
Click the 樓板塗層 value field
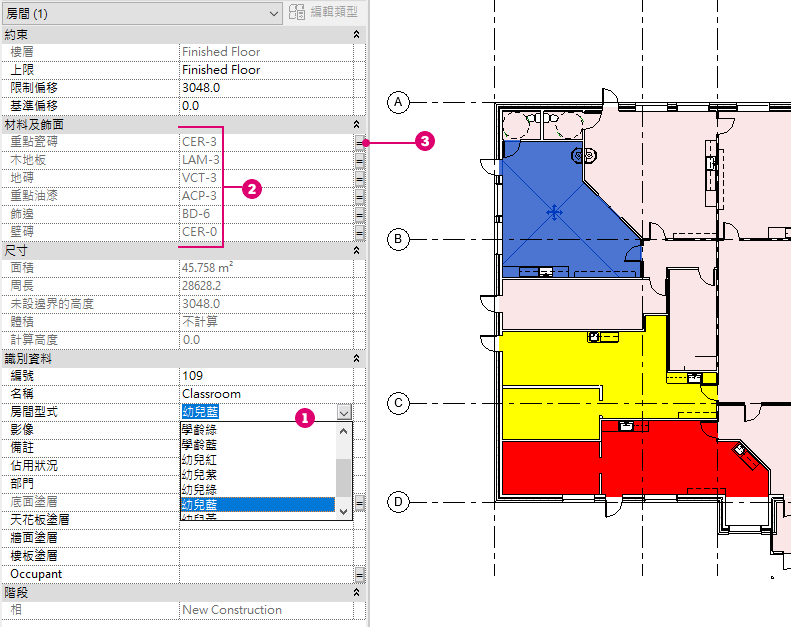(x=266, y=556)
